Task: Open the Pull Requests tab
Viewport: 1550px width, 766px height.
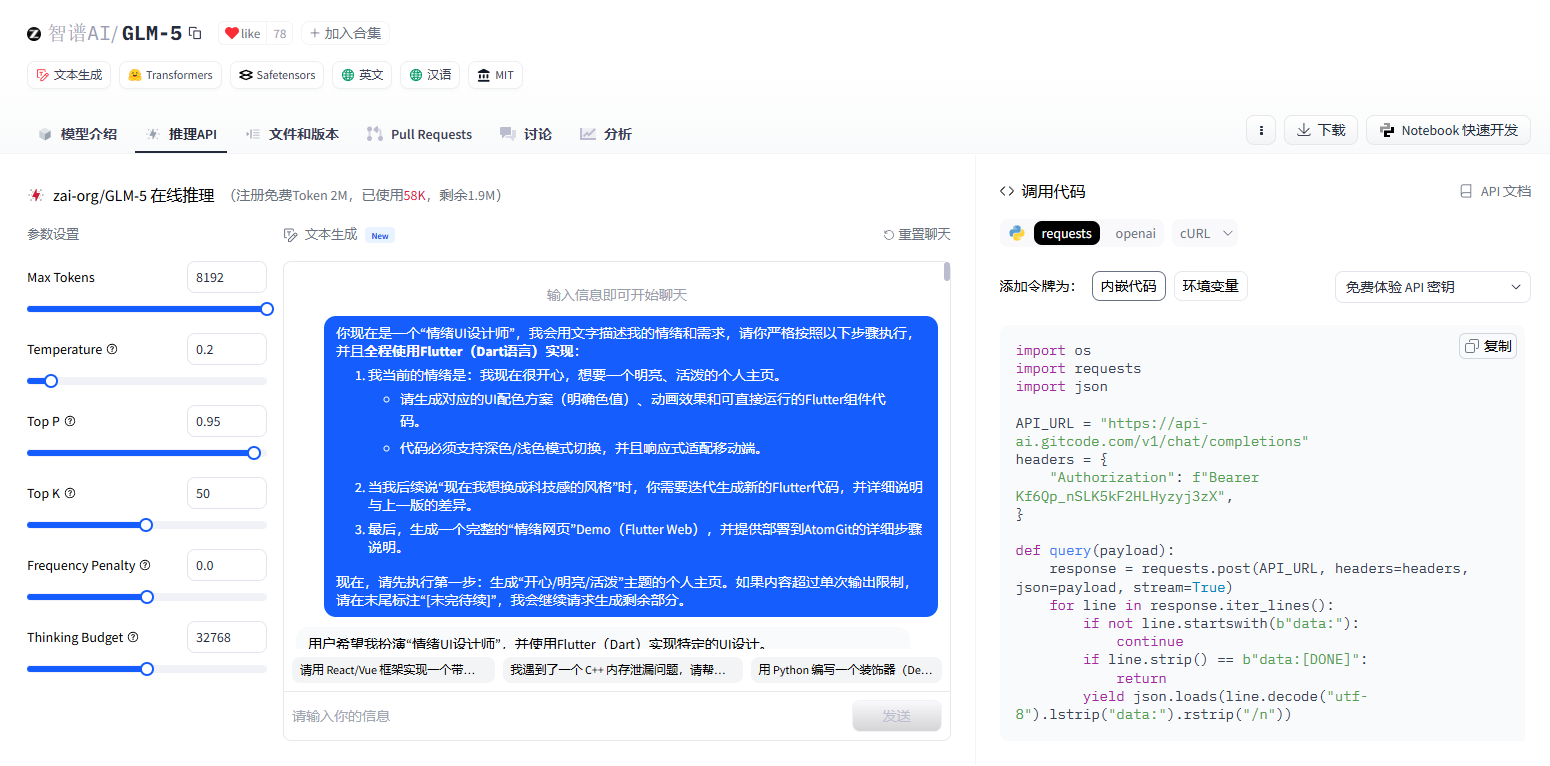Action: [420, 134]
